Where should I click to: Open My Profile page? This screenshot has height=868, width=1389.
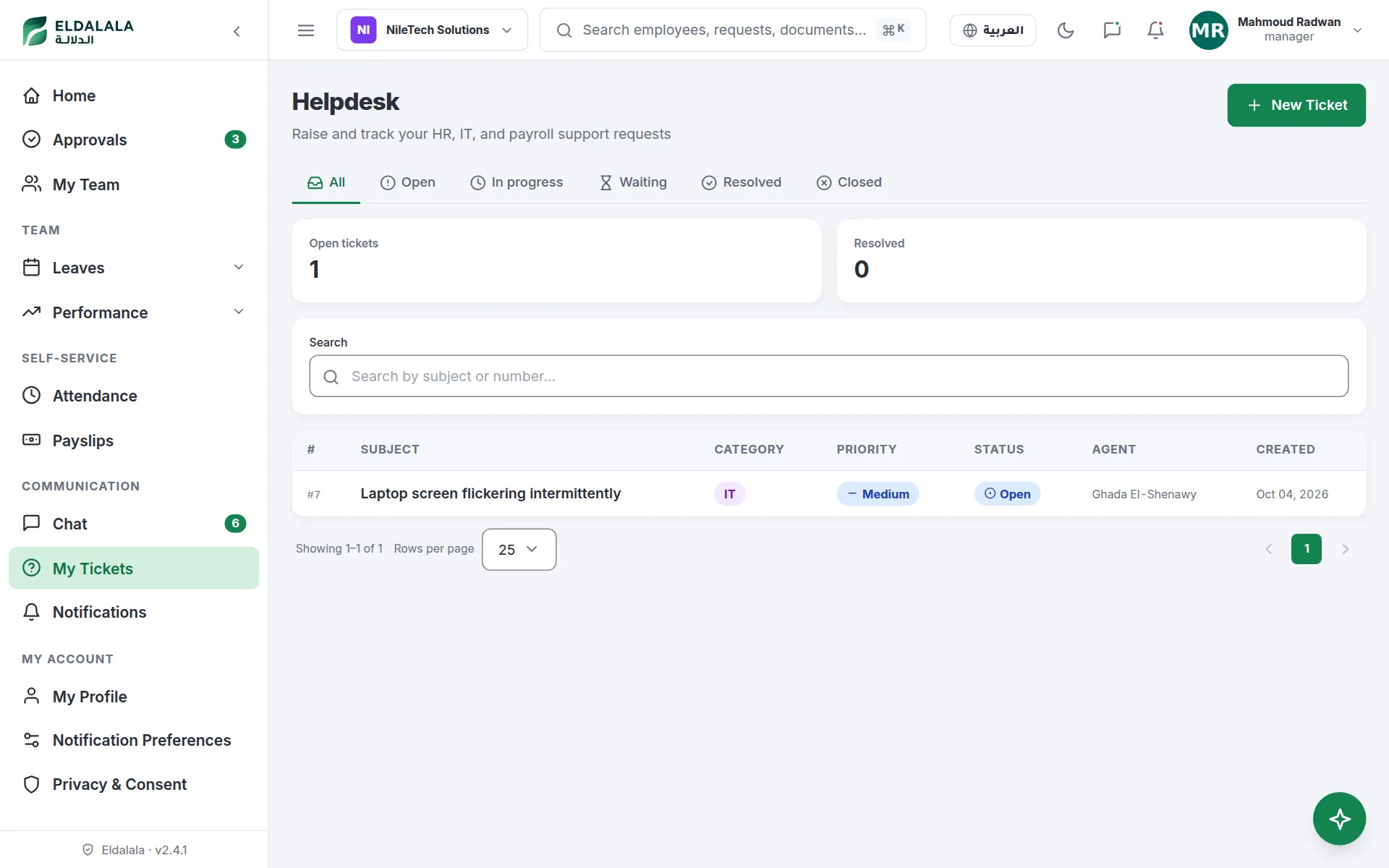click(134, 697)
